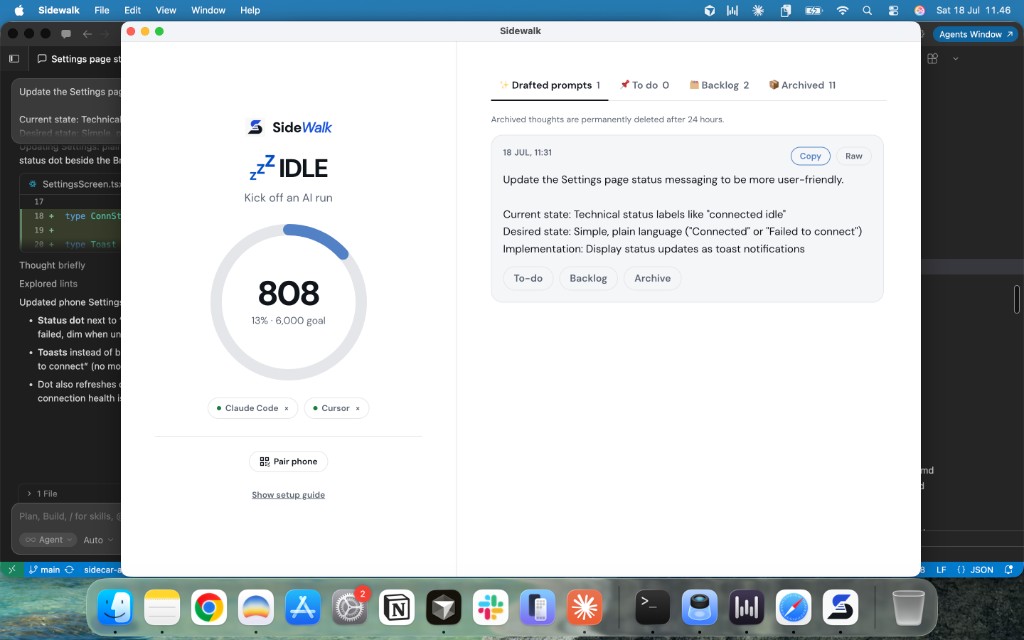This screenshot has height=640, width=1024.
Task: Expand the 1 File section in Cursor
Action: pos(42,494)
